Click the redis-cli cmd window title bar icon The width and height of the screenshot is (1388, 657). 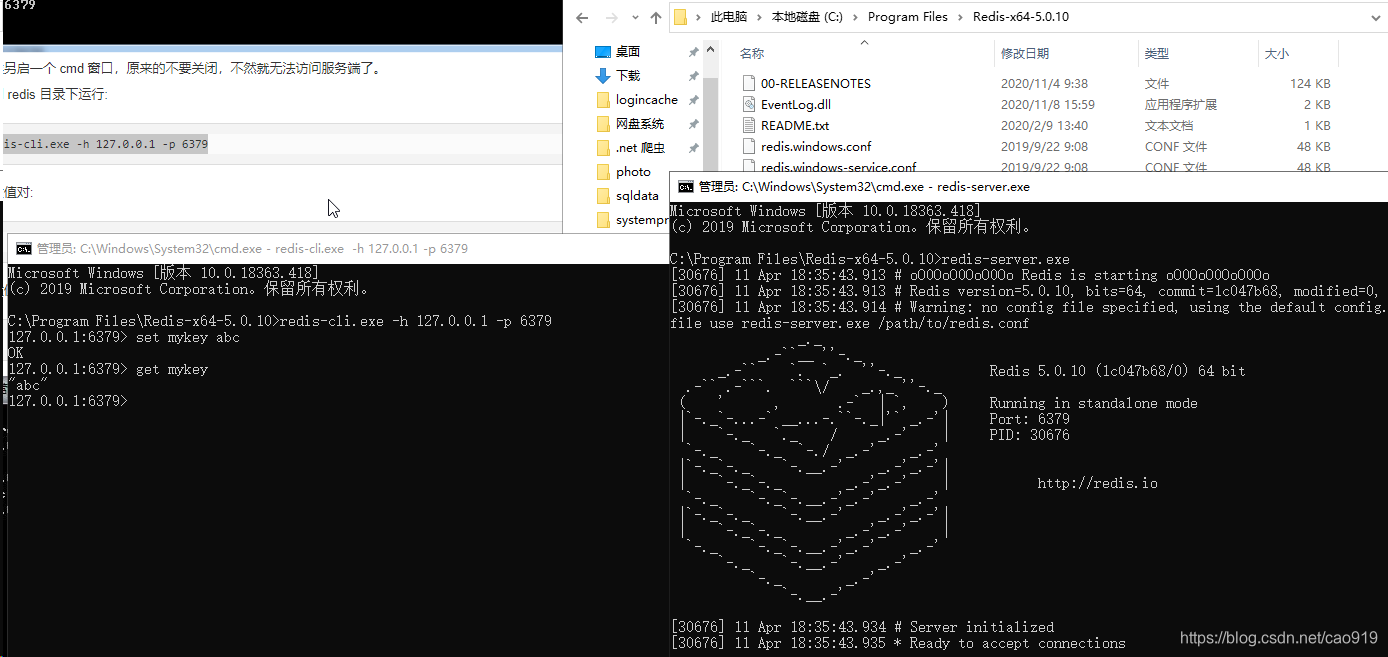[23, 249]
